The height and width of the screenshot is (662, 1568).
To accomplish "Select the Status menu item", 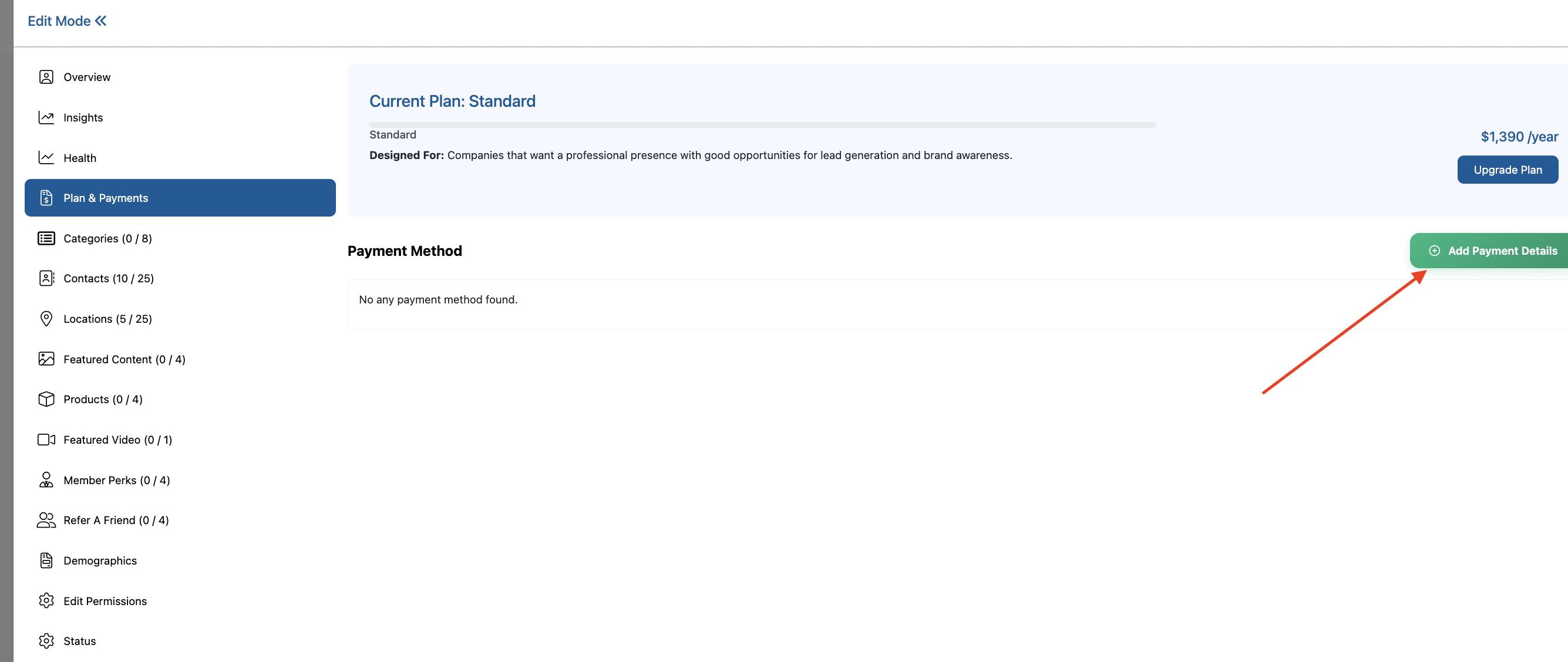I will [x=79, y=641].
